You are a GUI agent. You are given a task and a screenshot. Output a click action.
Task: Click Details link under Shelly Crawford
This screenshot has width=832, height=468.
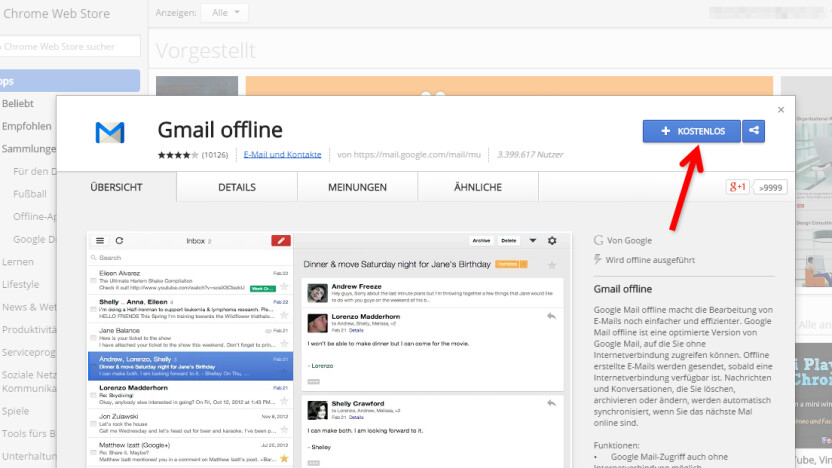coord(356,417)
